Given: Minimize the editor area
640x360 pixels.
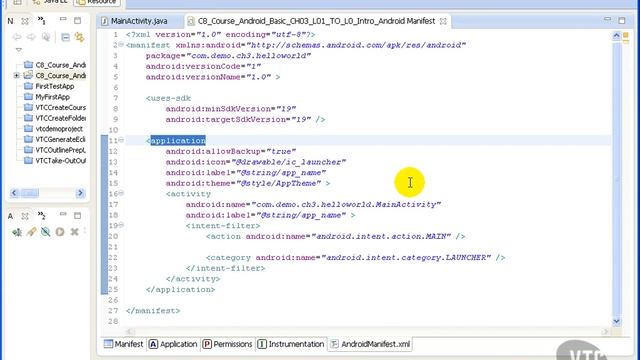Looking at the screenshot, I should pyautogui.click(x=607, y=19).
